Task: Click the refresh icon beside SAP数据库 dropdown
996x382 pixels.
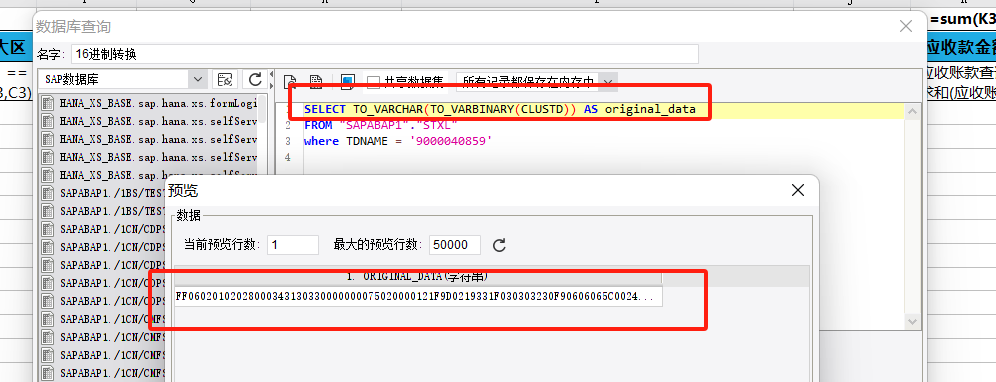Action: pos(255,79)
